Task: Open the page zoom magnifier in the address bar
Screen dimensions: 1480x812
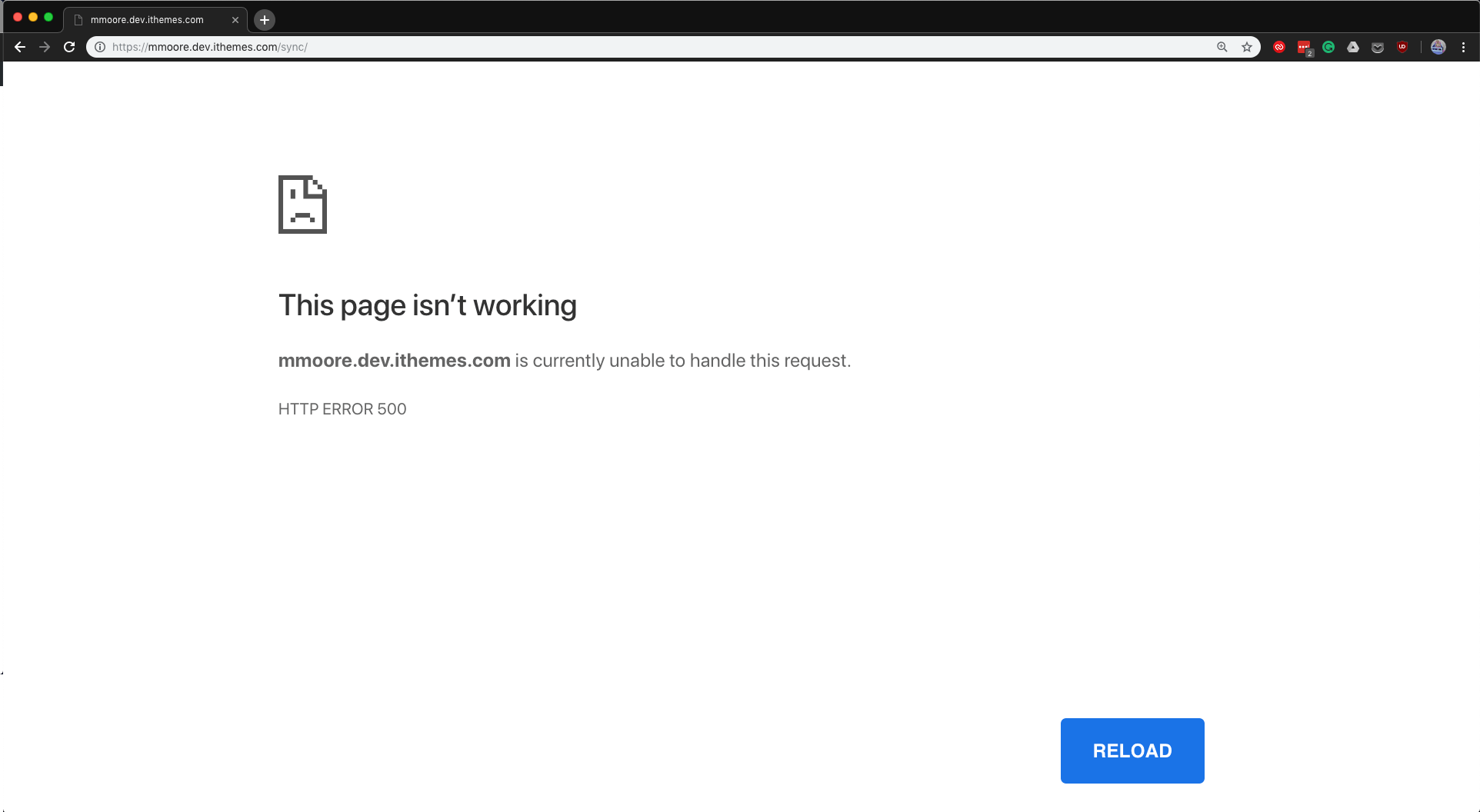Action: coord(1222,47)
